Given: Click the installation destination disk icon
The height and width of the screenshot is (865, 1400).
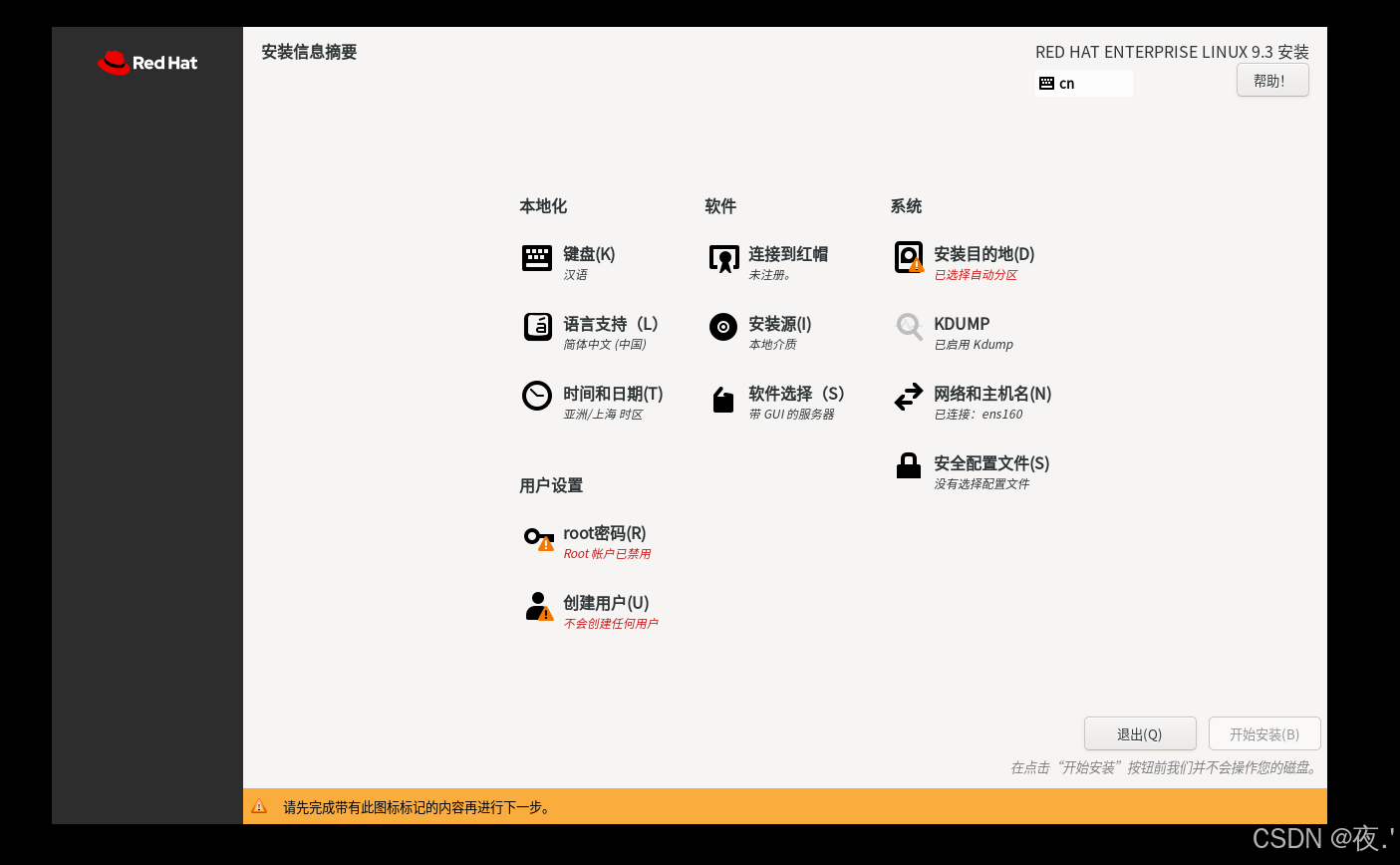Looking at the screenshot, I should pyautogui.click(x=909, y=257).
